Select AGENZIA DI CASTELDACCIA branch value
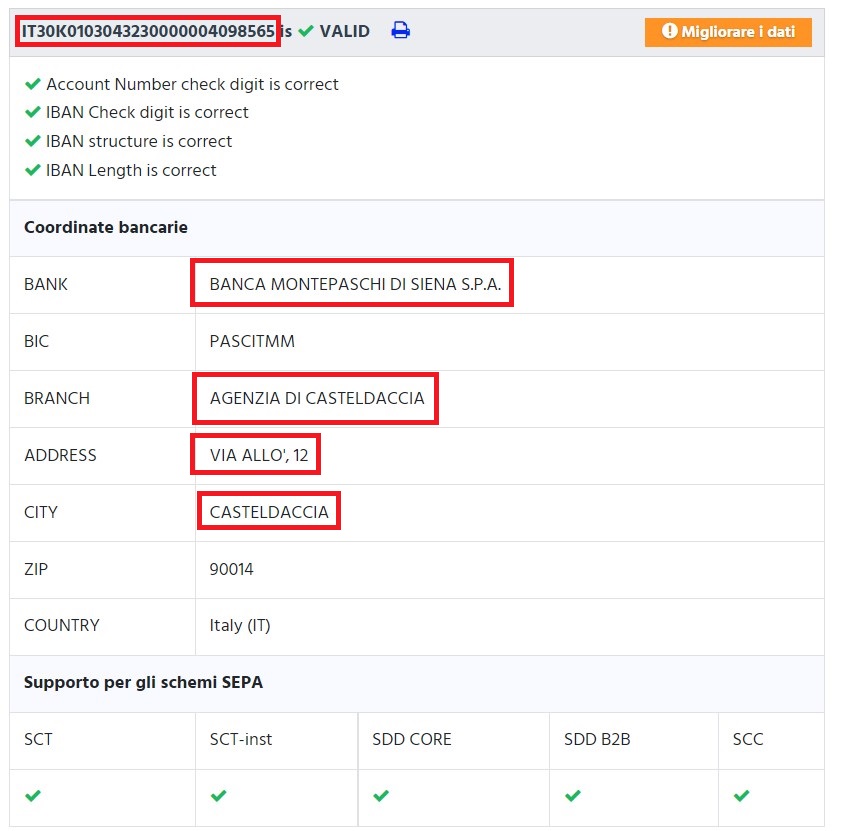Image resolution: width=843 pixels, height=831 pixels. (x=317, y=398)
